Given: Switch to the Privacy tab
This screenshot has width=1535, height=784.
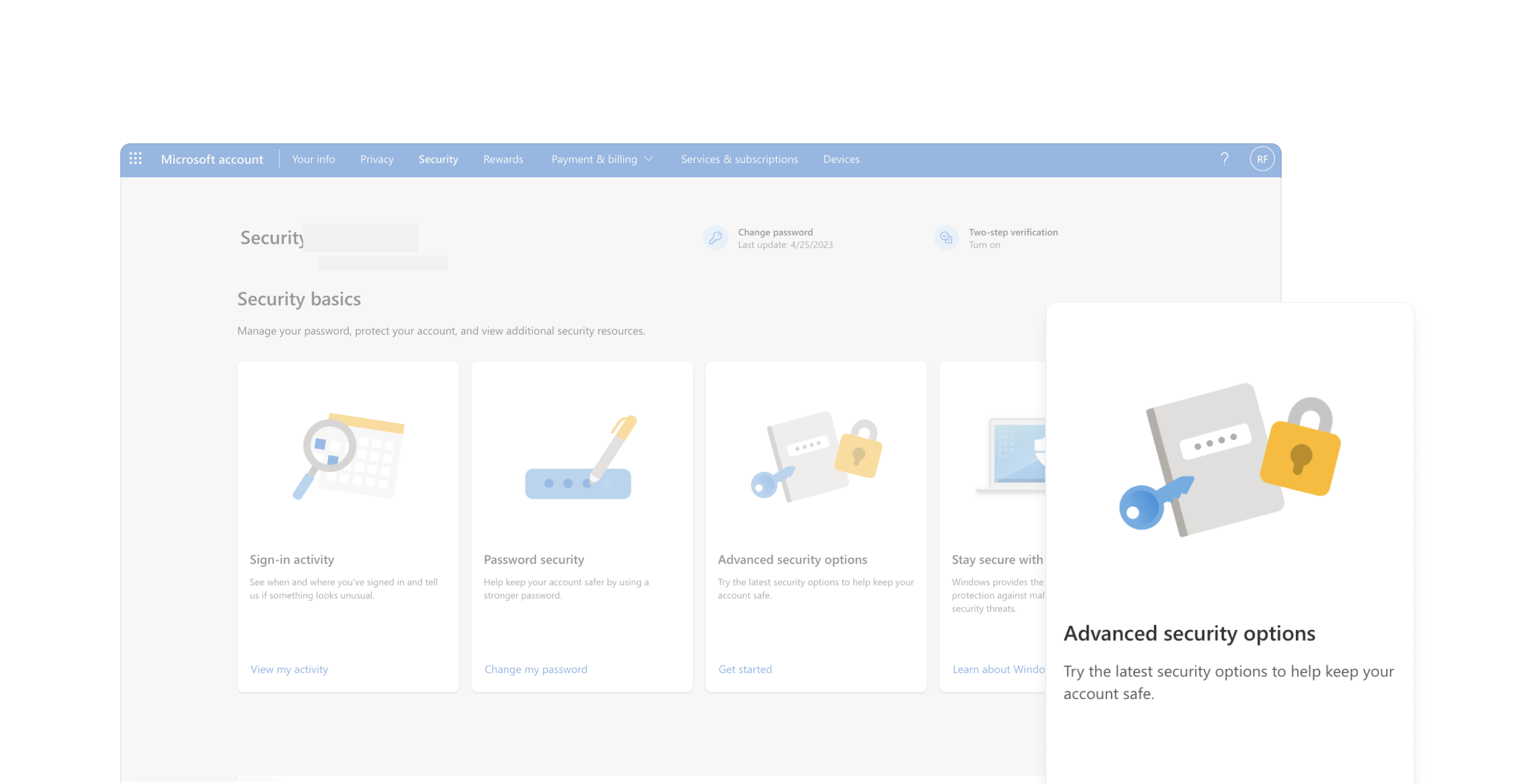Looking at the screenshot, I should 377,159.
